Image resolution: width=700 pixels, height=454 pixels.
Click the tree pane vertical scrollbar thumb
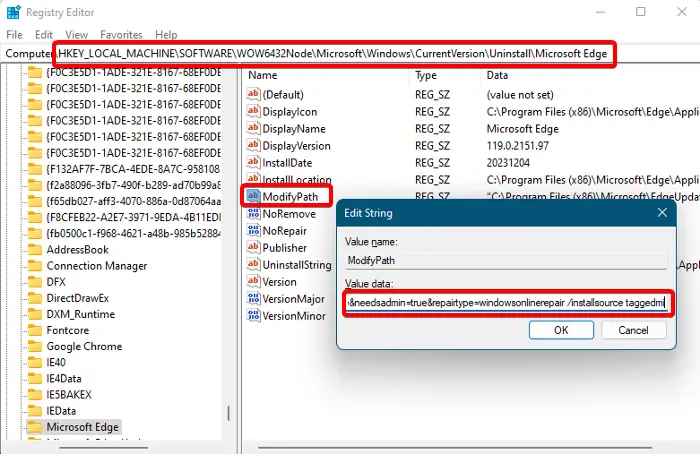tap(229, 413)
